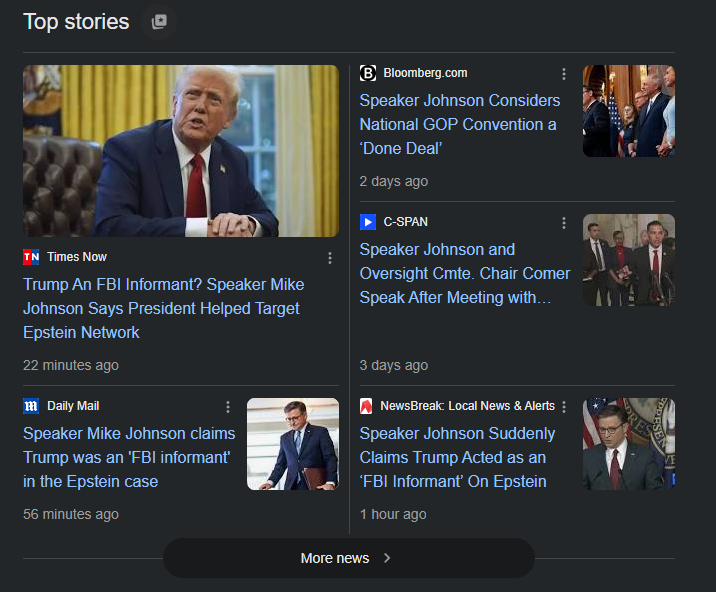Click the NewsBreak story thumbnail image
This screenshot has height=592, width=716.
629,444
